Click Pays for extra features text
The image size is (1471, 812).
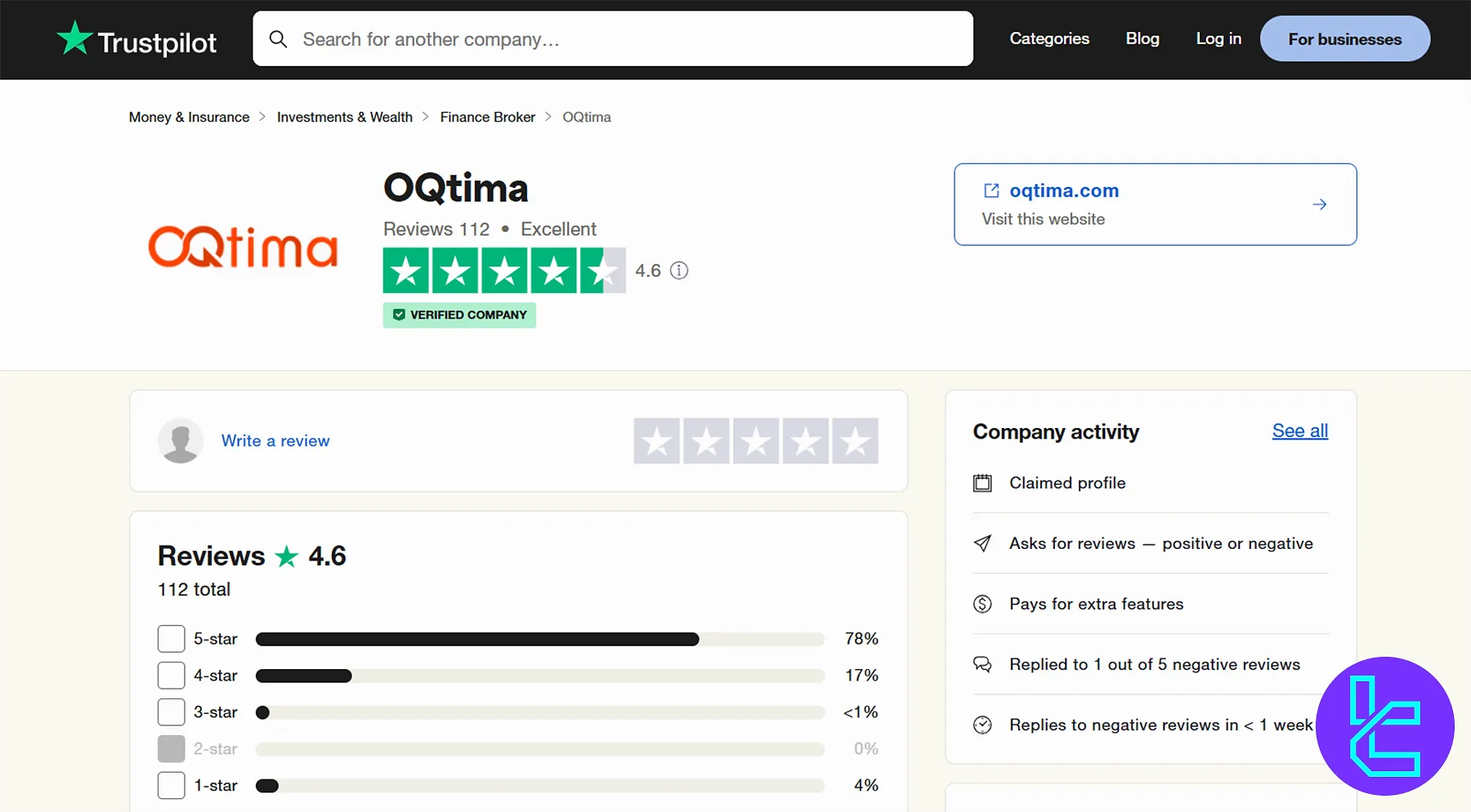(1096, 604)
